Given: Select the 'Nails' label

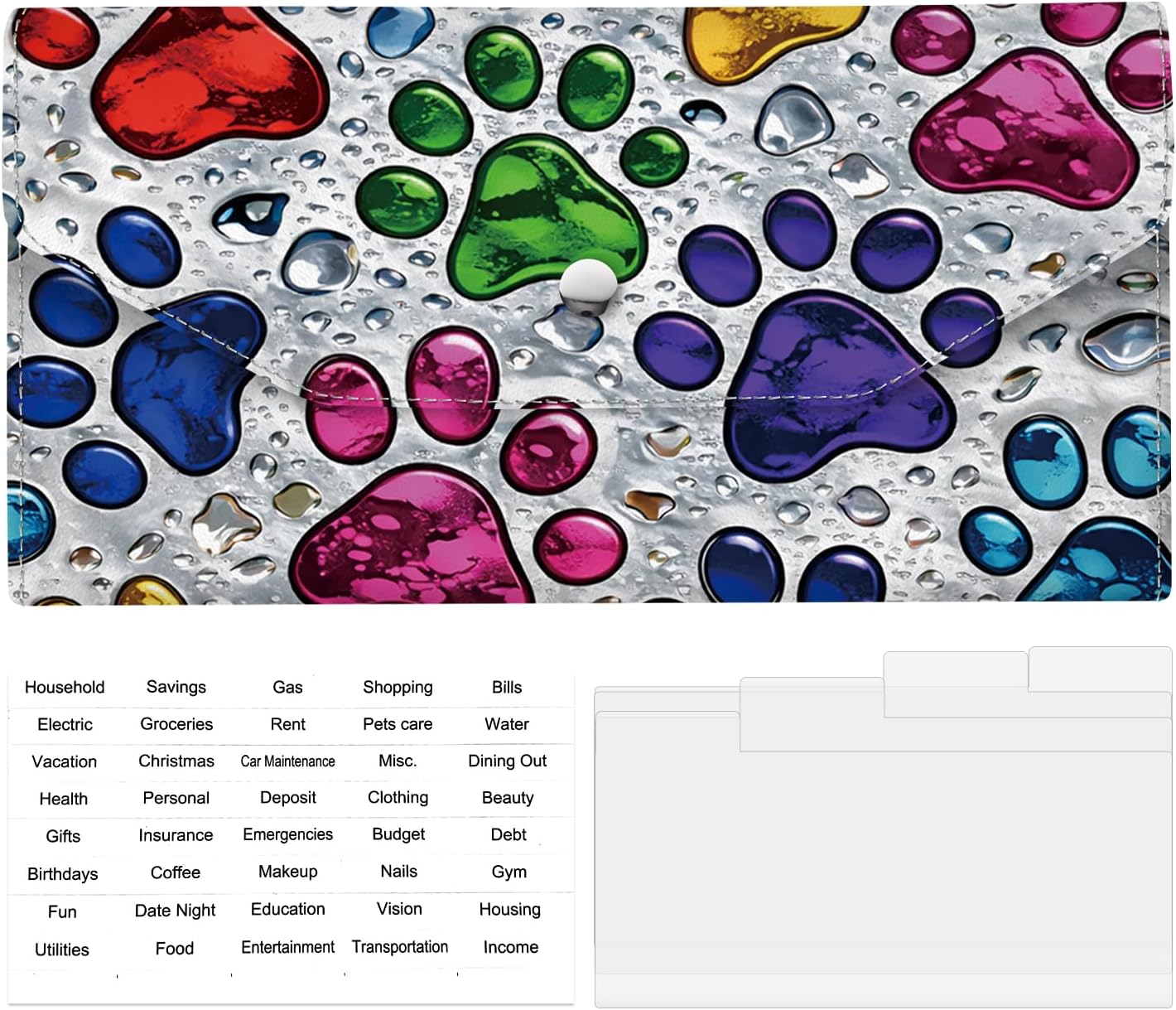Looking at the screenshot, I should [398, 872].
